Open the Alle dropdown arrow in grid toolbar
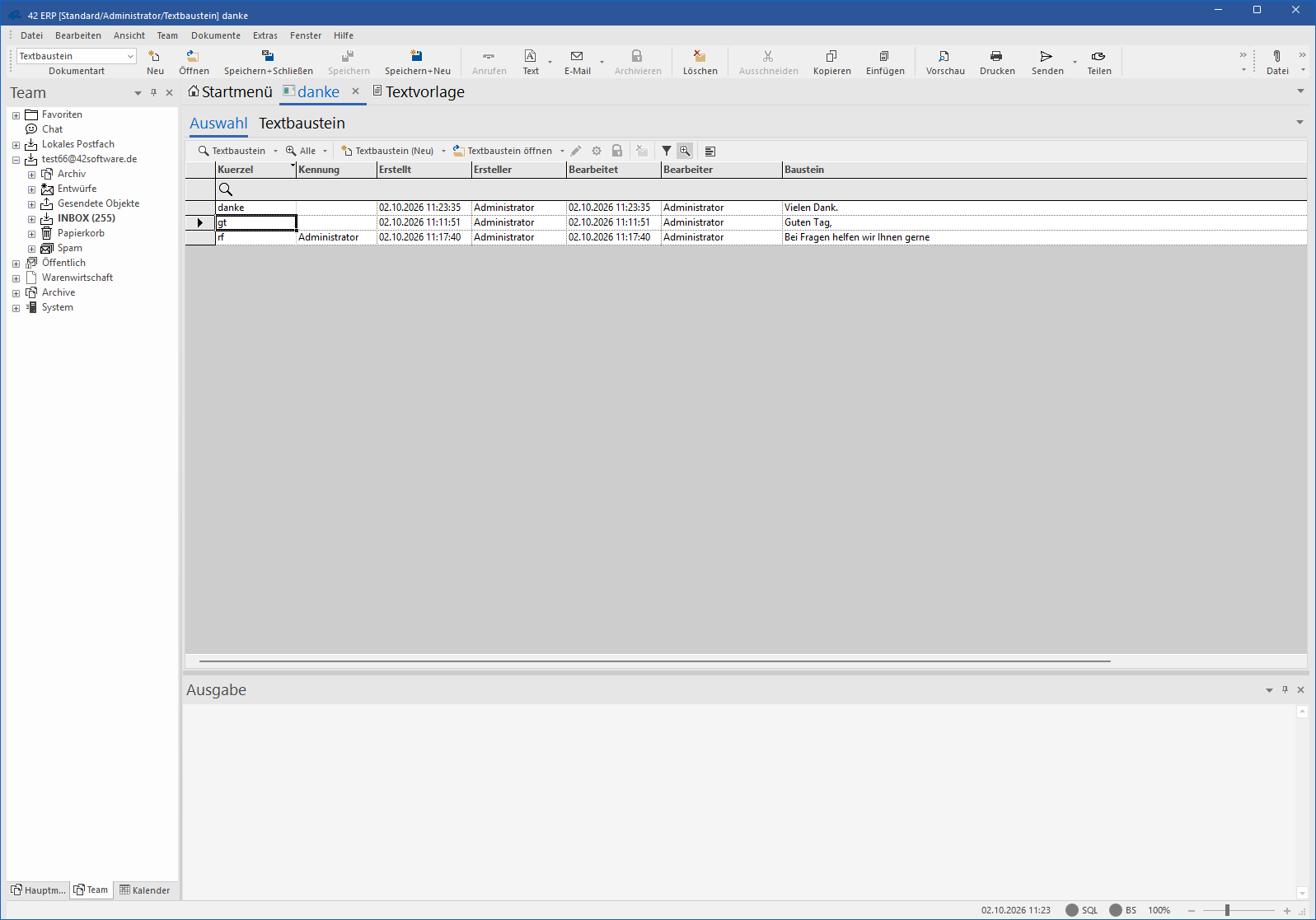The width and height of the screenshot is (1316, 920). click(325, 151)
